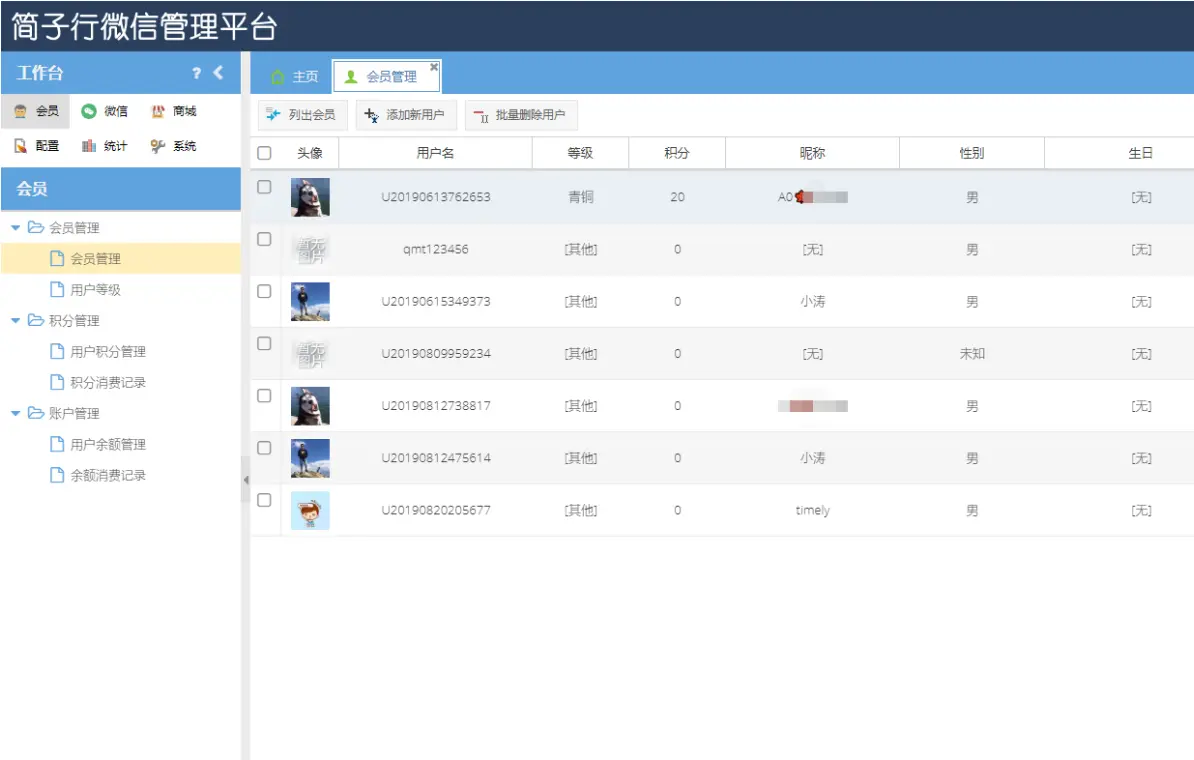Screen dimensions: 1194x760
Task: Click placeholder avatar of U20190809959234
Action: click(310, 354)
